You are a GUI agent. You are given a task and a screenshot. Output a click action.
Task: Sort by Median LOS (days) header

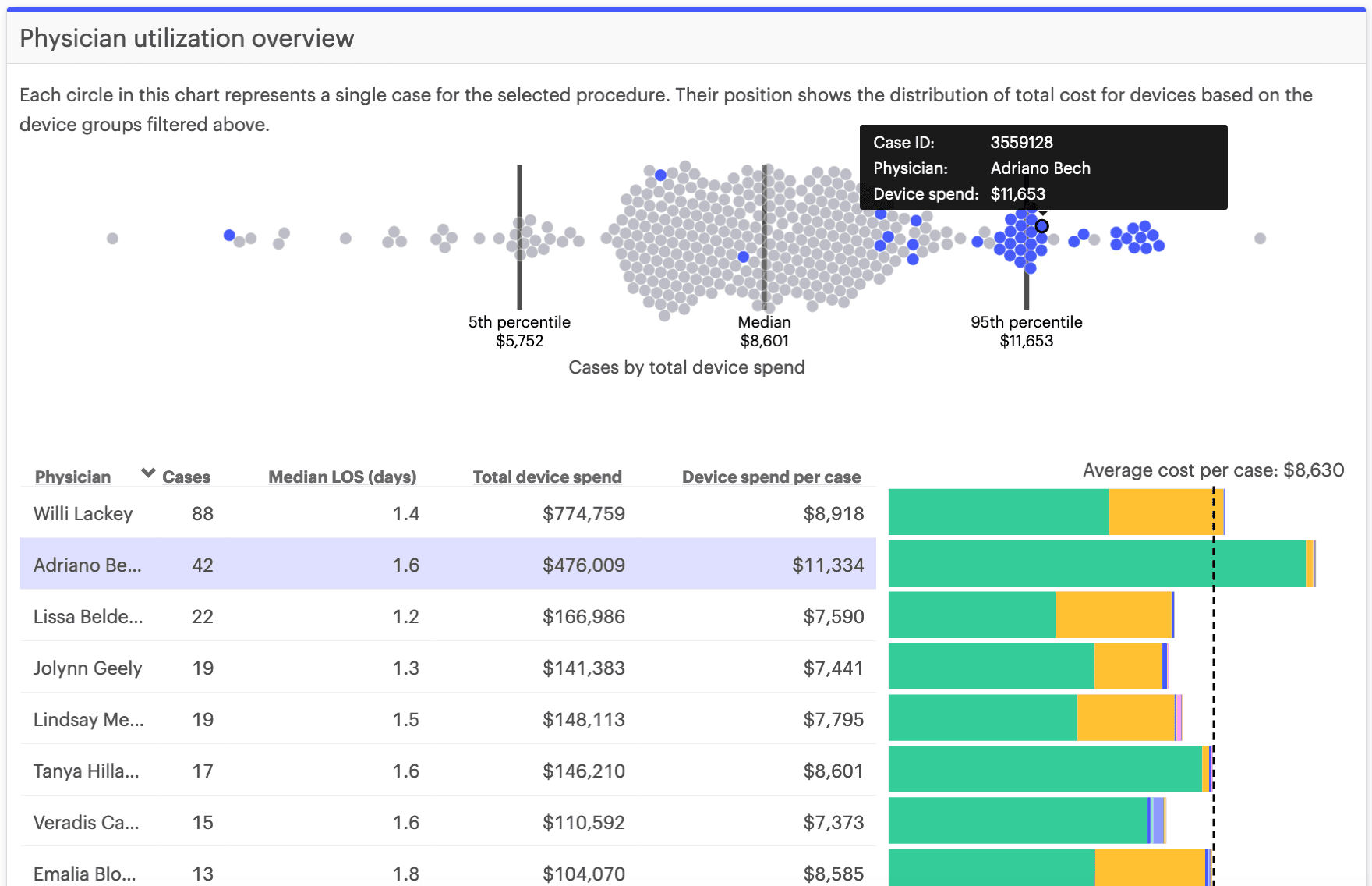pos(342,477)
